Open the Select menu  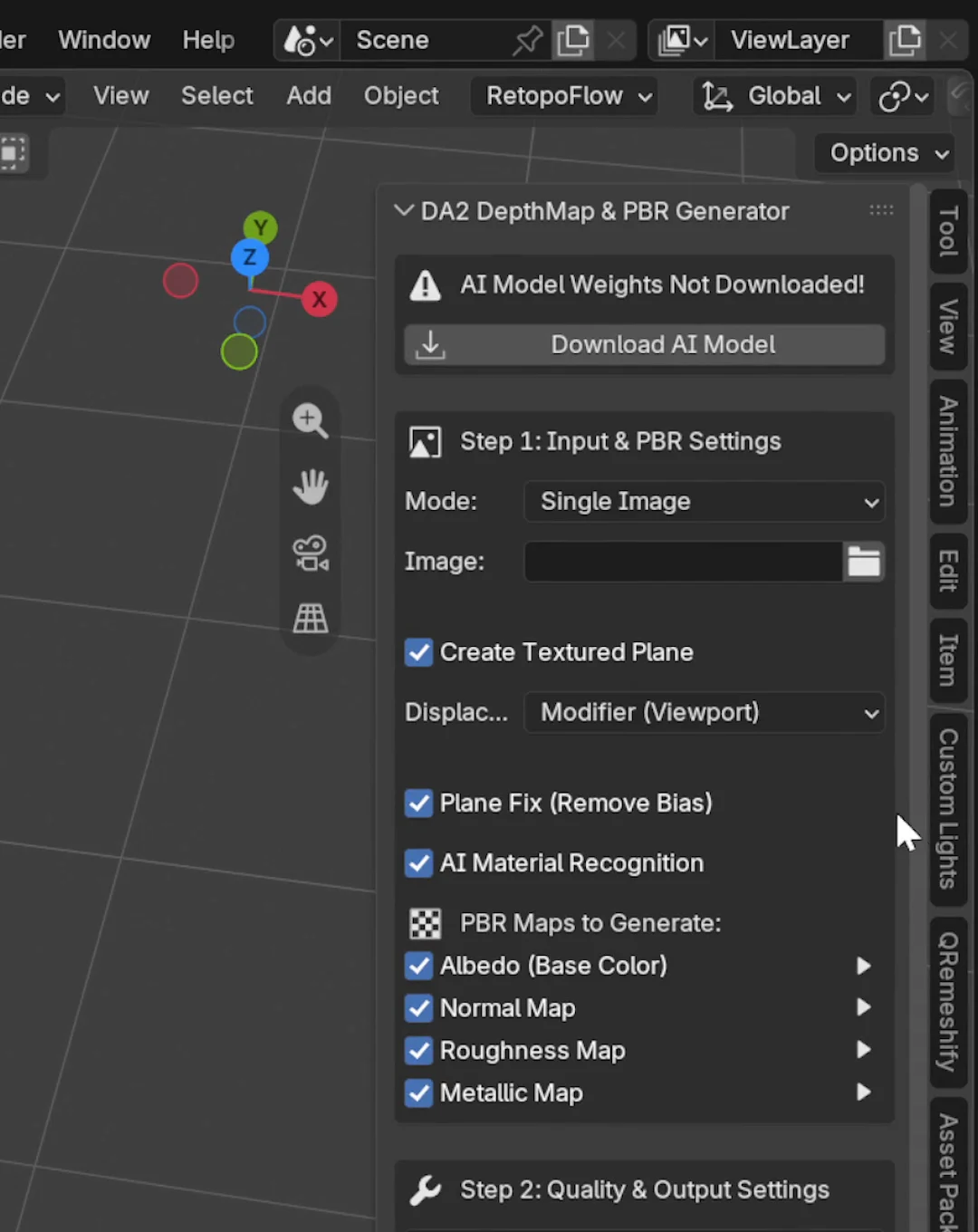tap(217, 96)
